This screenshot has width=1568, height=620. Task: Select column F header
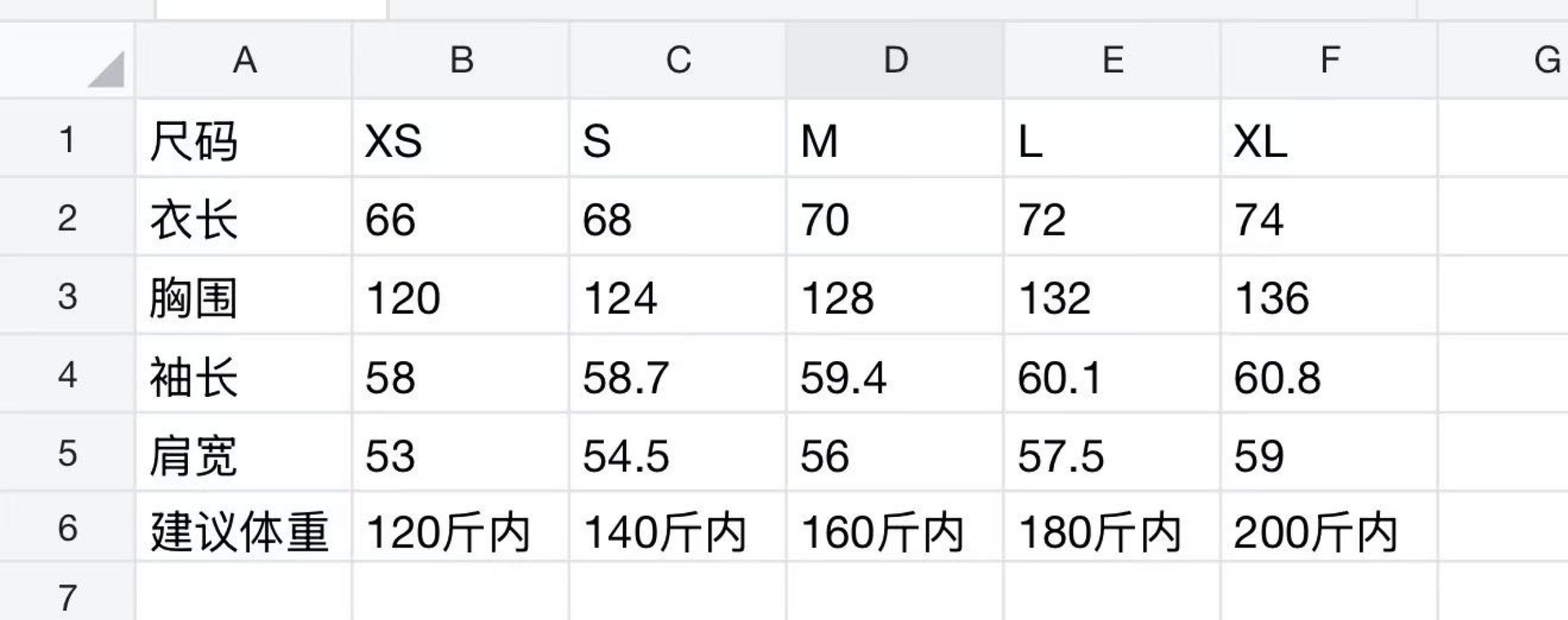[x=1329, y=60]
